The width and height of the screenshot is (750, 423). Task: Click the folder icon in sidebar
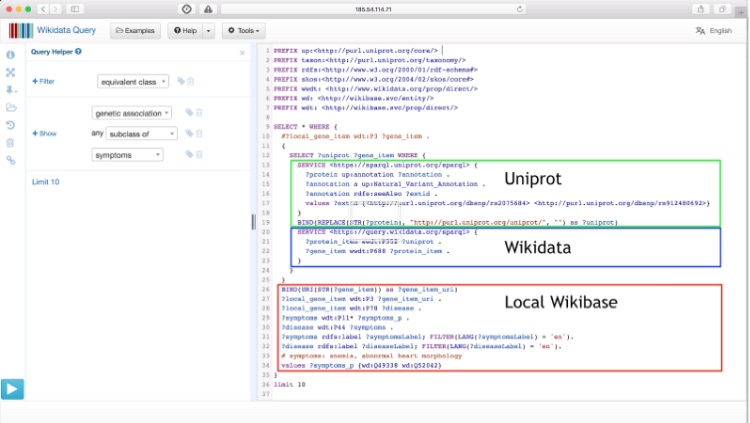(x=11, y=107)
